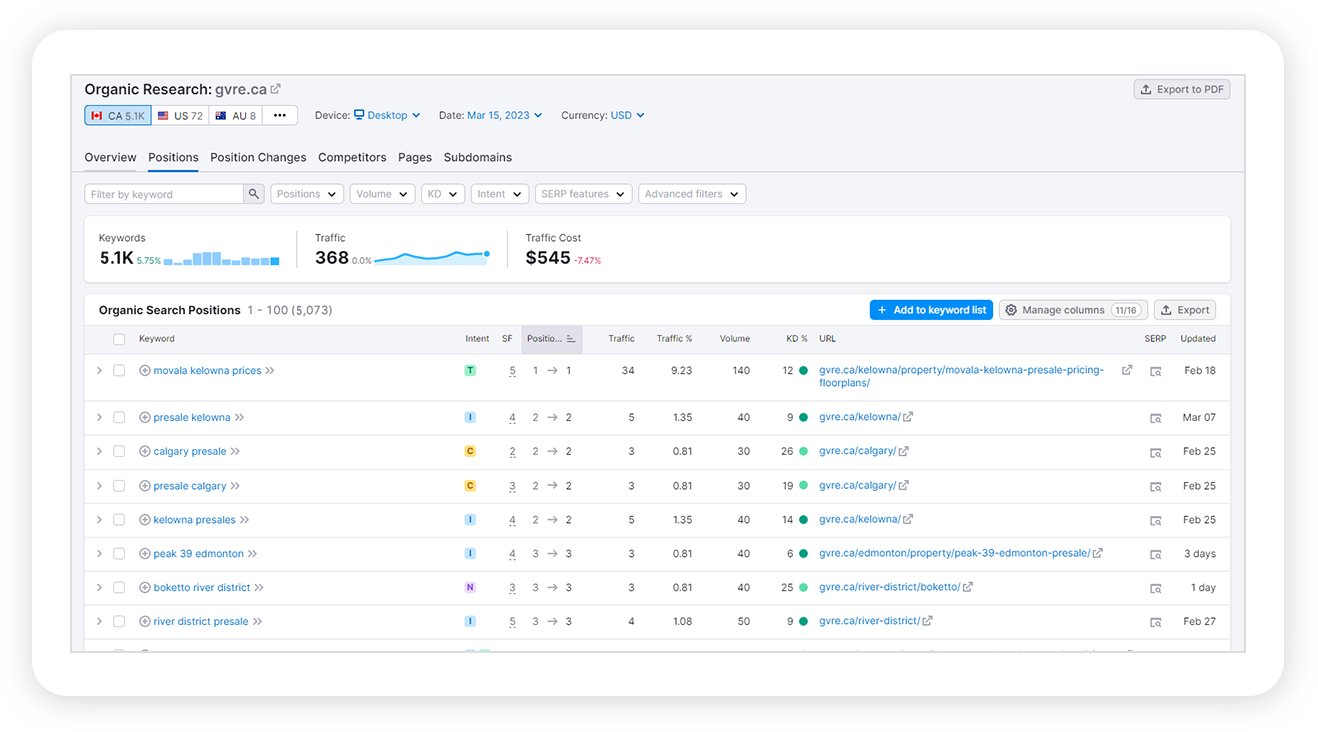Open external link icon for movala-kelowna URL
This screenshot has width=1318, height=732.
pos(1127,370)
